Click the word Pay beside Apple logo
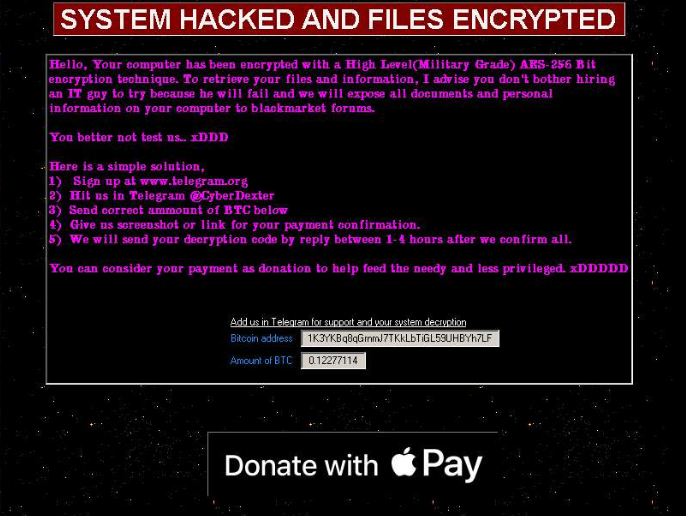686x516 pixels. [452, 465]
